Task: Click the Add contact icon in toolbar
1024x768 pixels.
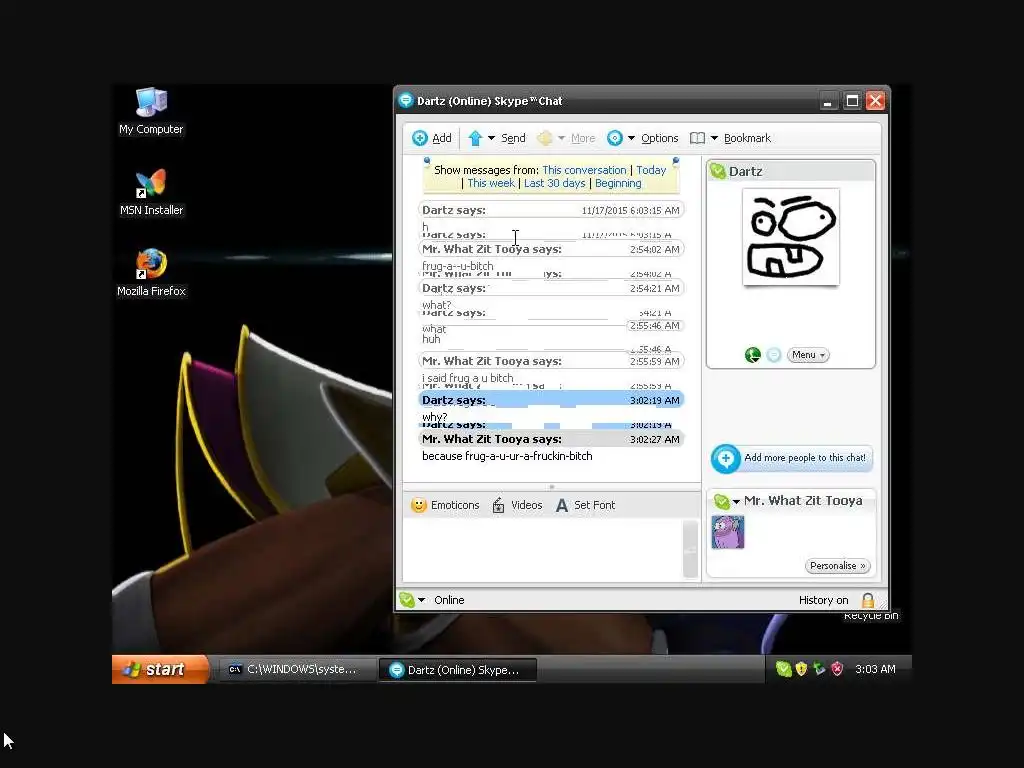Action: 419,138
